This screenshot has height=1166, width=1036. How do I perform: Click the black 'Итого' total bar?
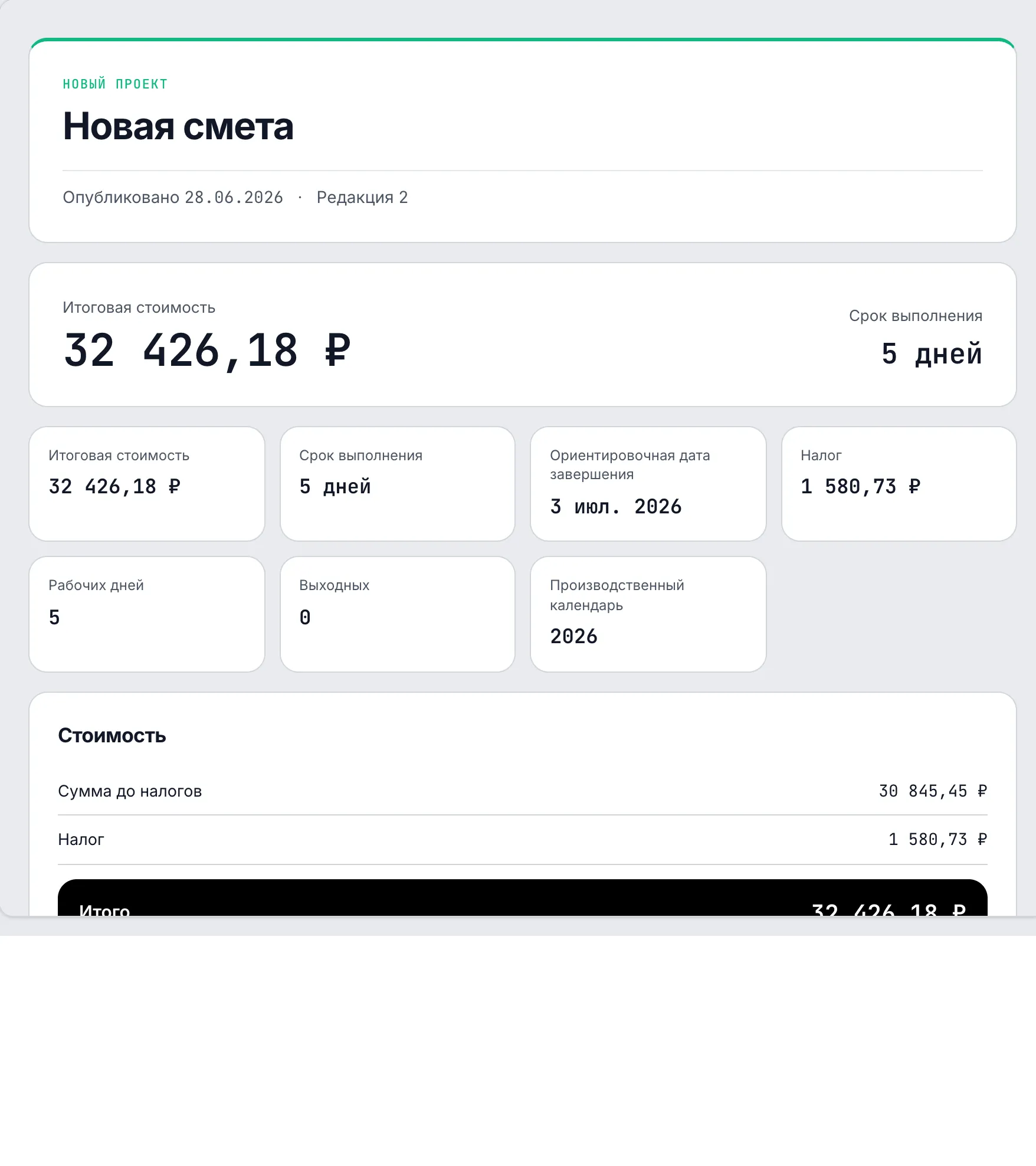coord(523,898)
